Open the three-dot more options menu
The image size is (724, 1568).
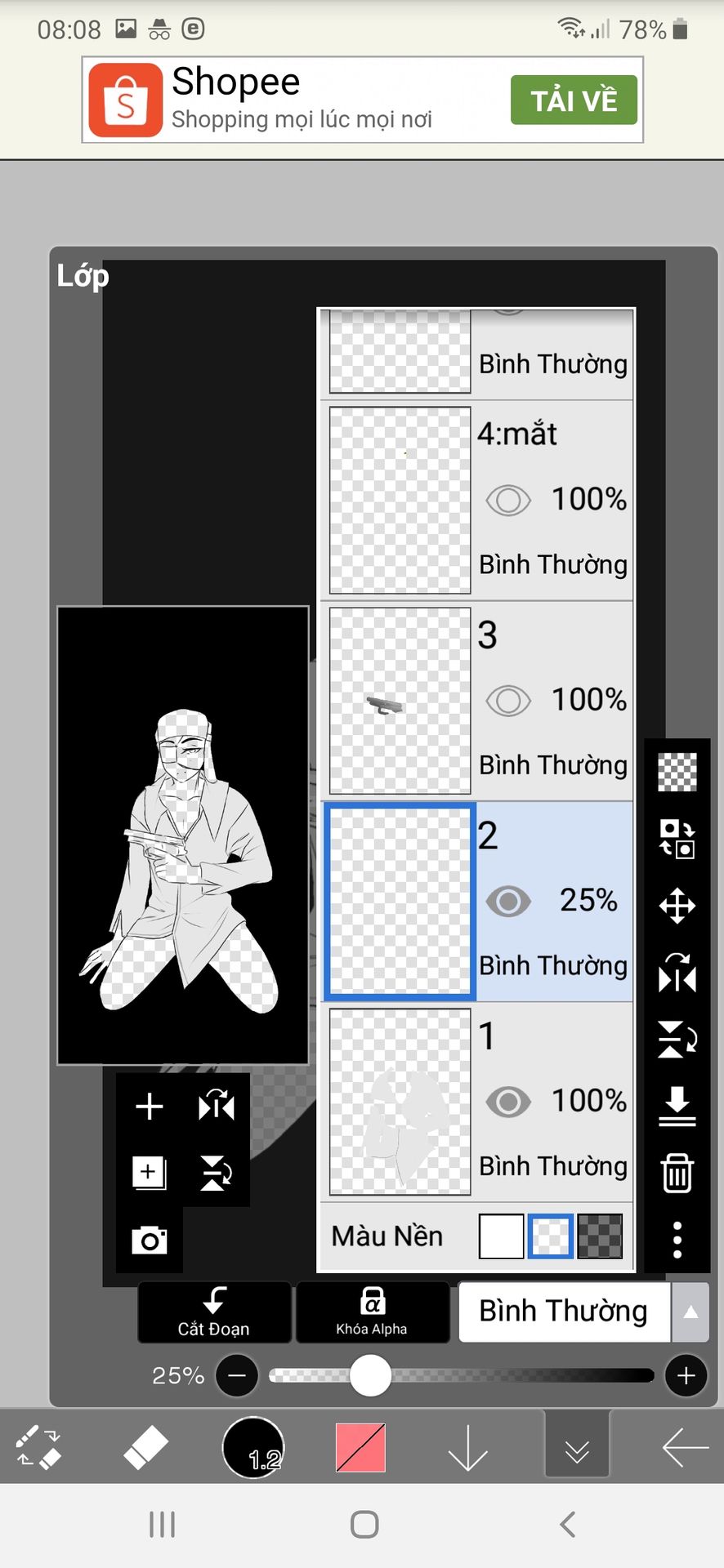(x=677, y=1239)
